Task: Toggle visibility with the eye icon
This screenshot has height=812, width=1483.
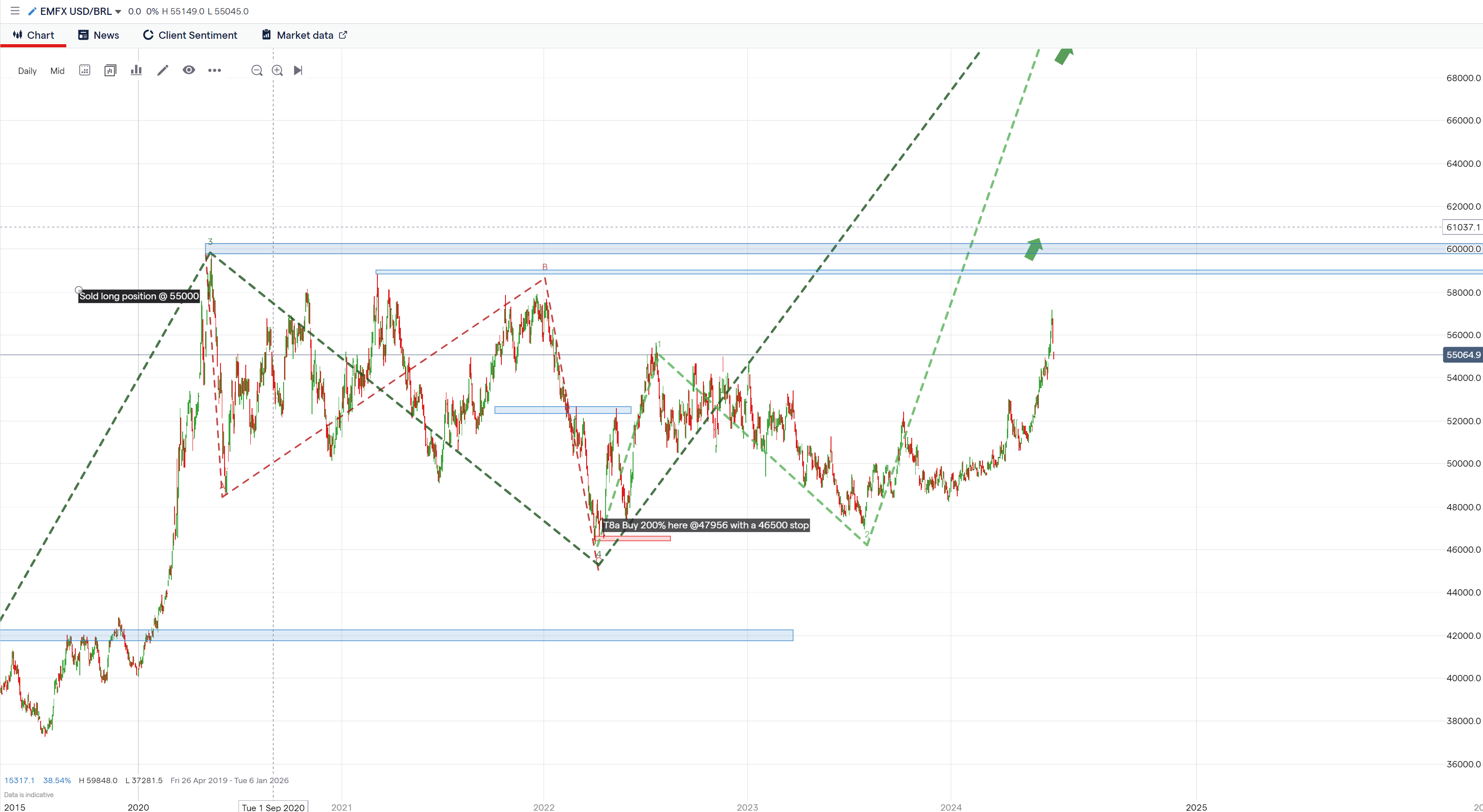Action: click(x=189, y=70)
